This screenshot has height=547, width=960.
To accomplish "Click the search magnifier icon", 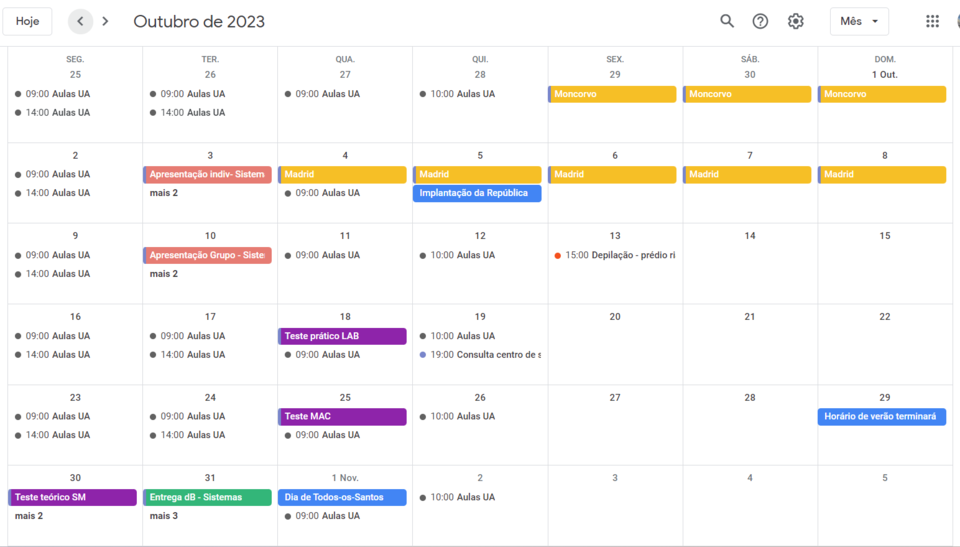I will [727, 21].
